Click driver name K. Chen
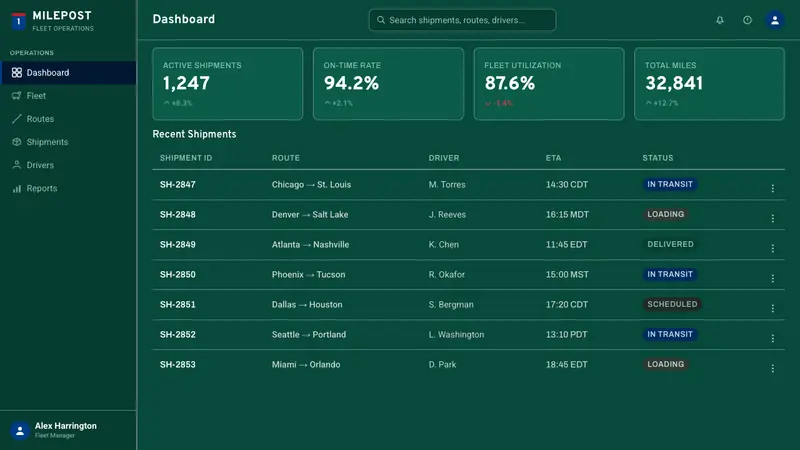The image size is (800, 450). click(443, 245)
